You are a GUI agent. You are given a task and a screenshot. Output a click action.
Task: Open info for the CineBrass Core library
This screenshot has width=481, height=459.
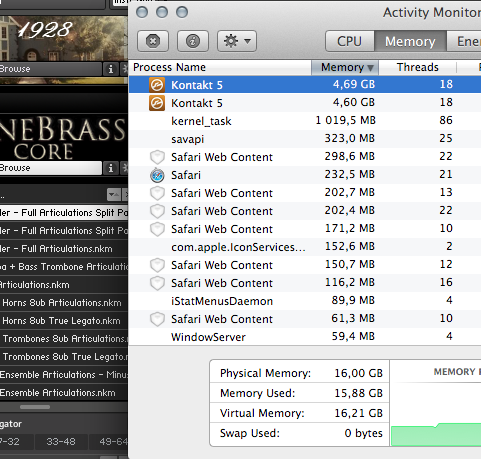tap(111, 168)
